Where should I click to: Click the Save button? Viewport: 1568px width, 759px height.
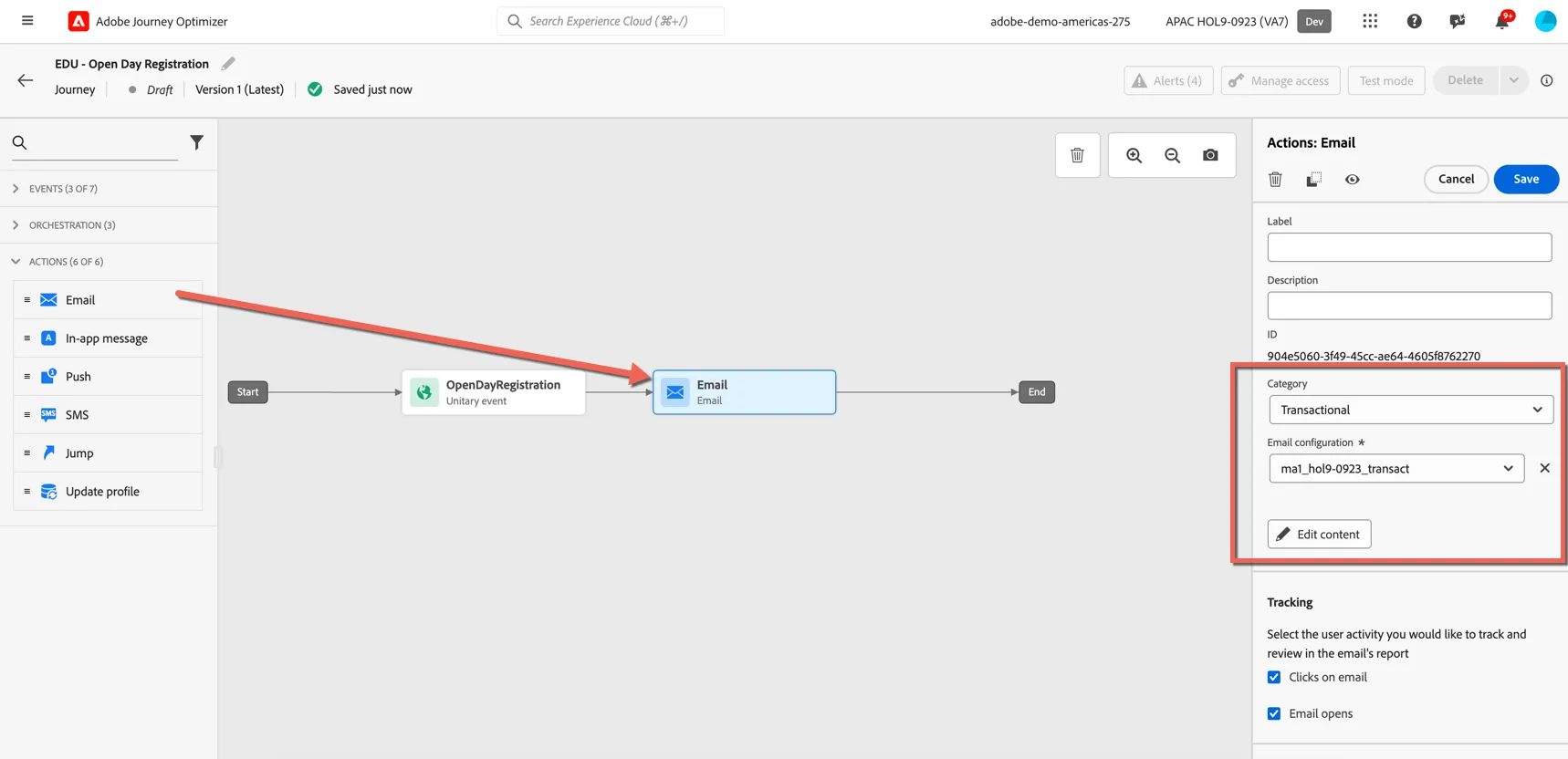[1526, 179]
